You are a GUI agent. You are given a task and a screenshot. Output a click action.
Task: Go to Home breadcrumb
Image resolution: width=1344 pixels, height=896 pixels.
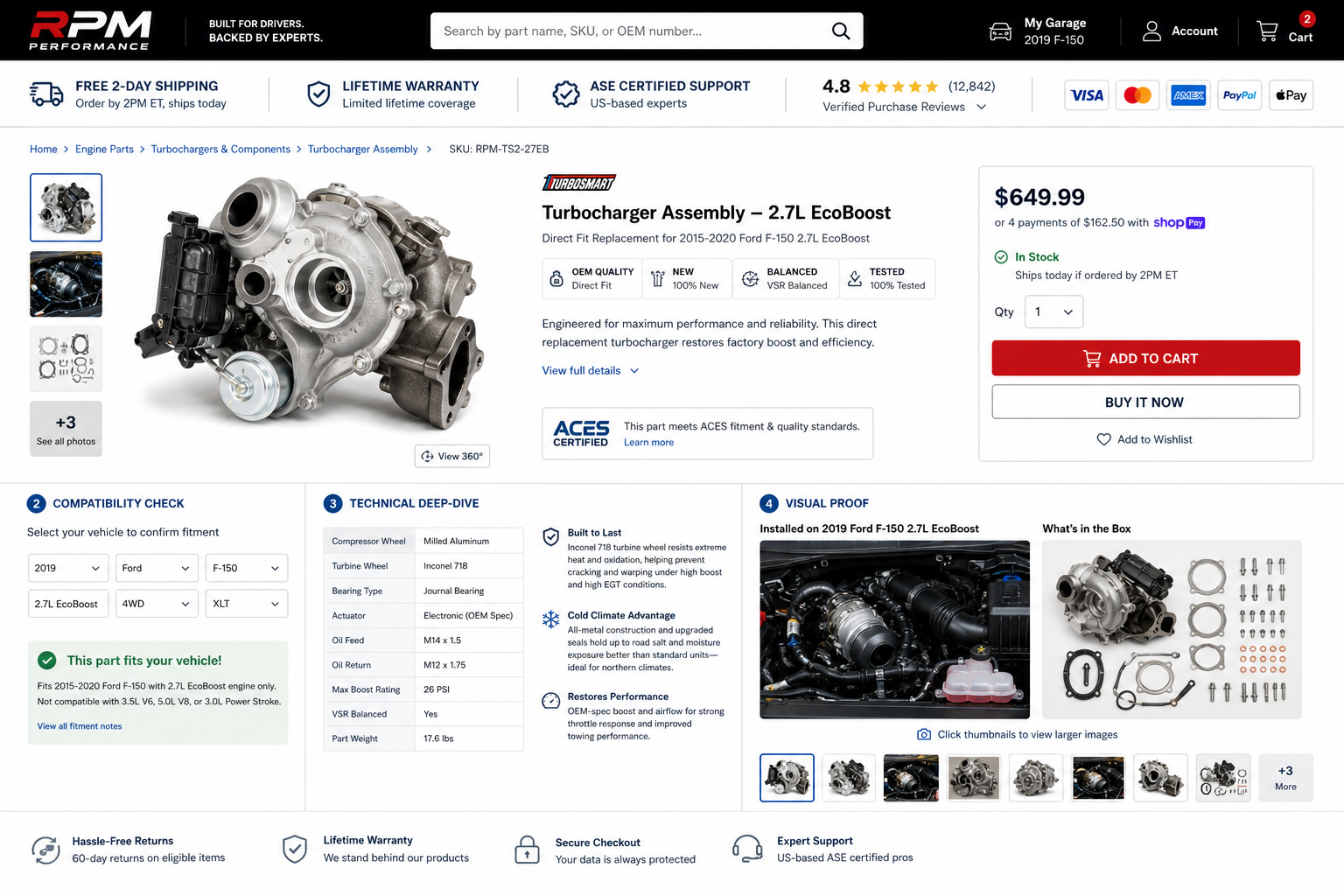point(44,150)
